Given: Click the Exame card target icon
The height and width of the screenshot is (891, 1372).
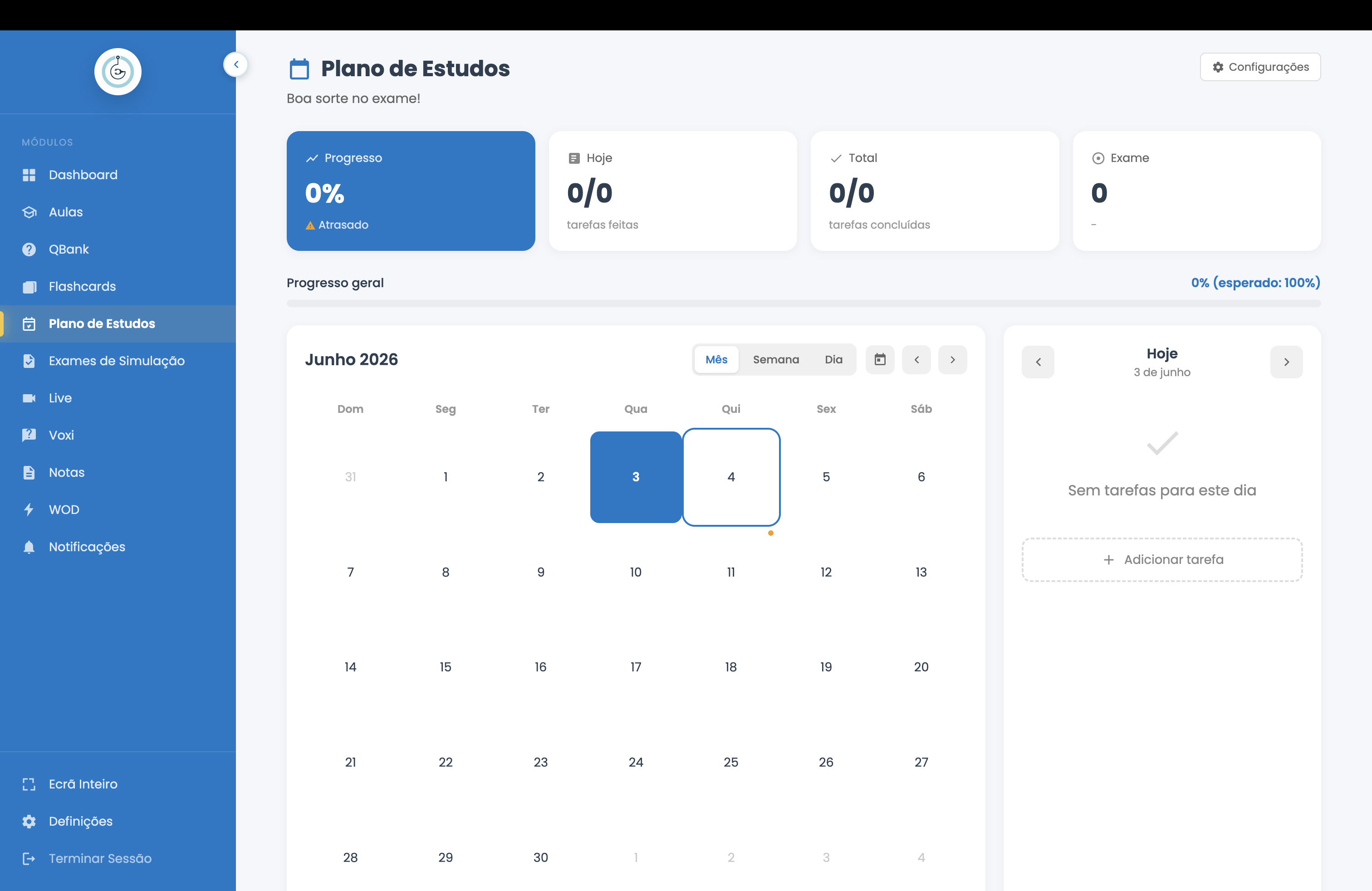Looking at the screenshot, I should pos(1098,158).
